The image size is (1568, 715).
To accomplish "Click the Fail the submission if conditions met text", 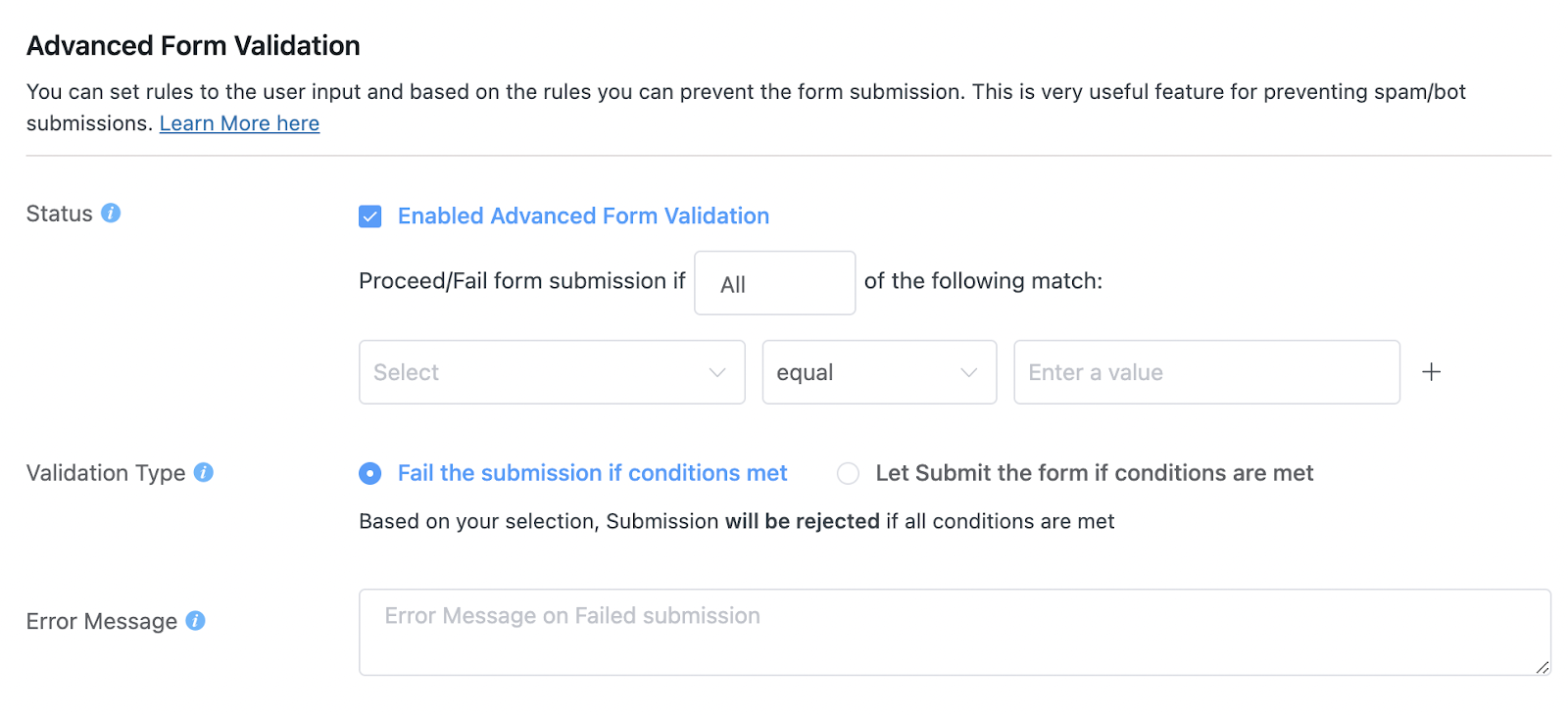I will [592, 473].
